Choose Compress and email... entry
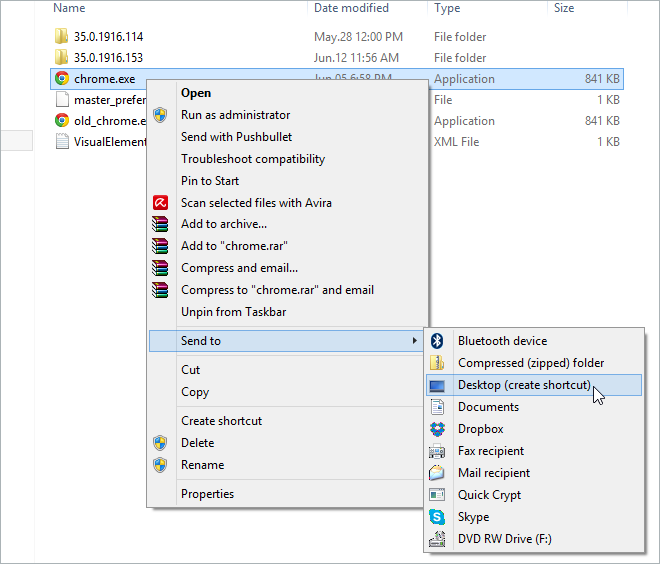This screenshot has width=660, height=564. click(289, 268)
